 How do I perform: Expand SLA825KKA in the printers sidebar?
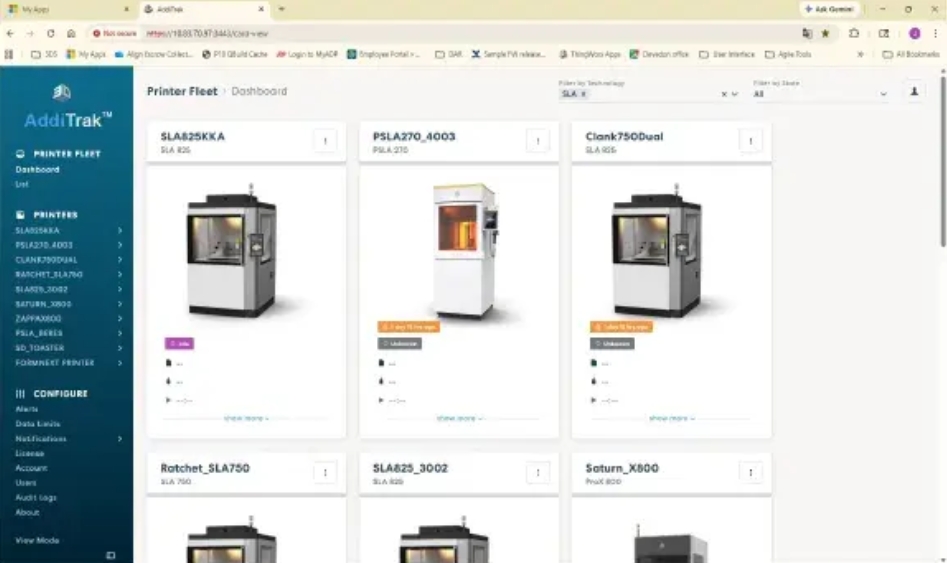120,230
